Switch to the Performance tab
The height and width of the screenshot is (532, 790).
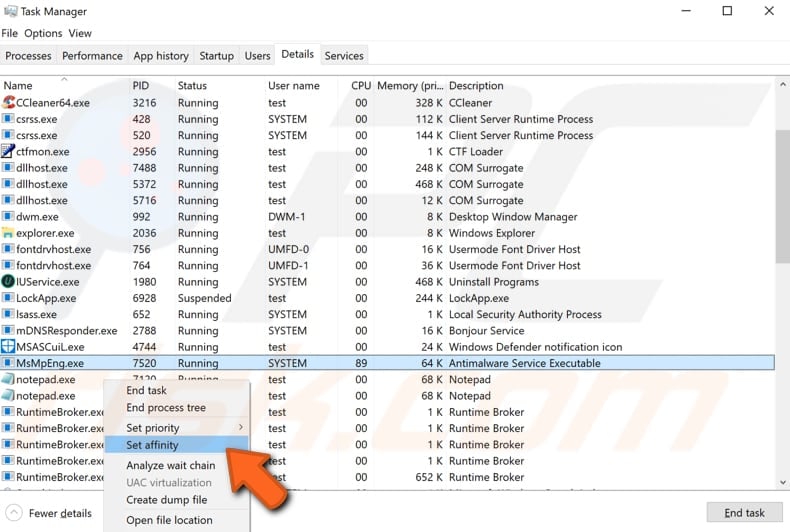92,56
